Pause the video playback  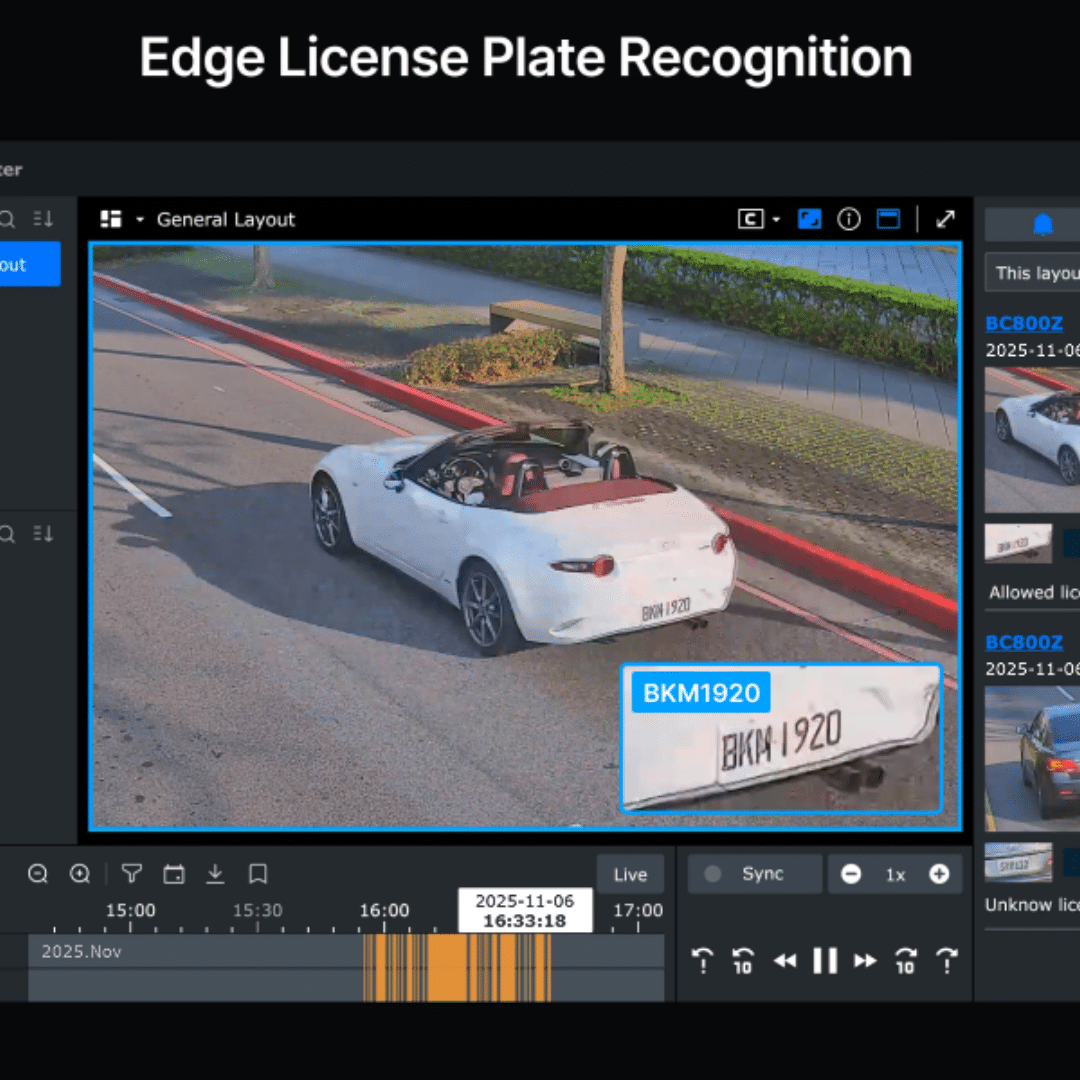[825, 961]
